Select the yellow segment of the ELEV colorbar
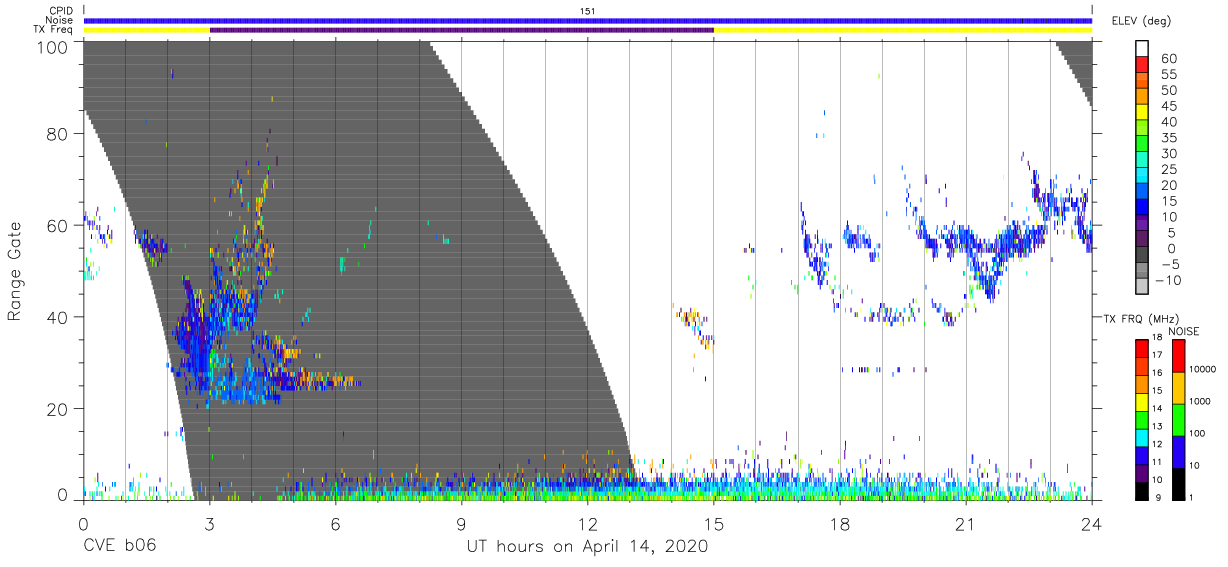1228x567 pixels. click(x=1142, y=112)
